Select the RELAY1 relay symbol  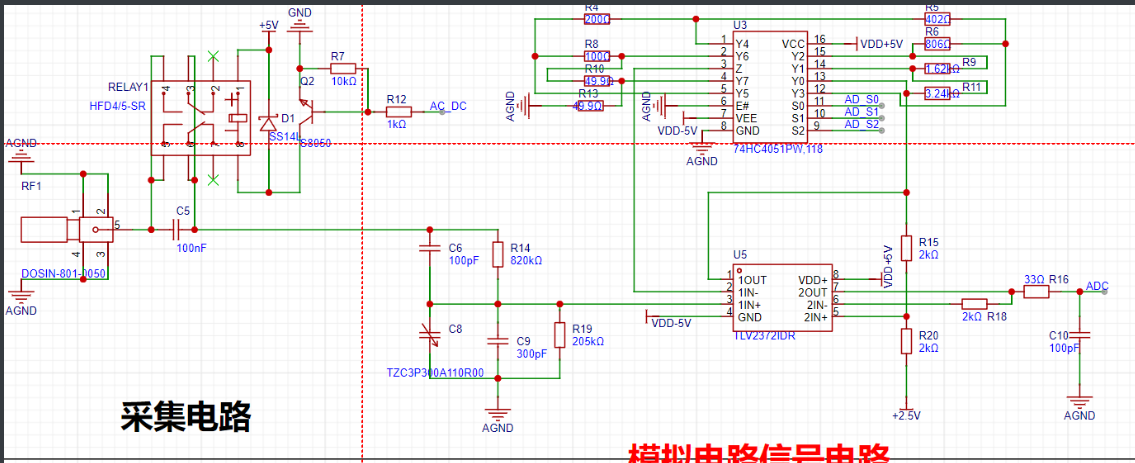click(x=201, y=118)
